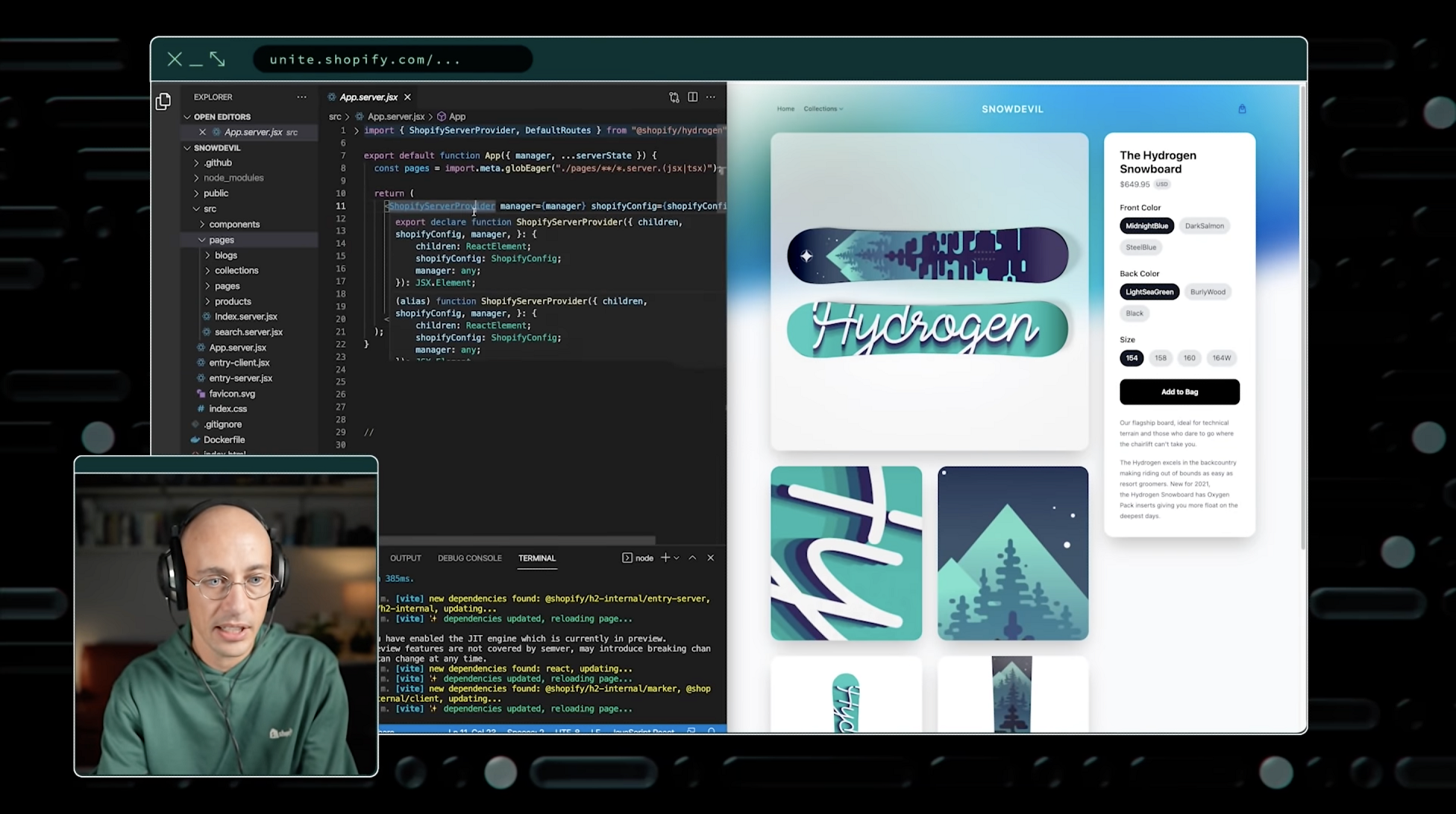Open the mountain trees product thumbnail
The image size is (1456, 814).
click(1012, 553)
